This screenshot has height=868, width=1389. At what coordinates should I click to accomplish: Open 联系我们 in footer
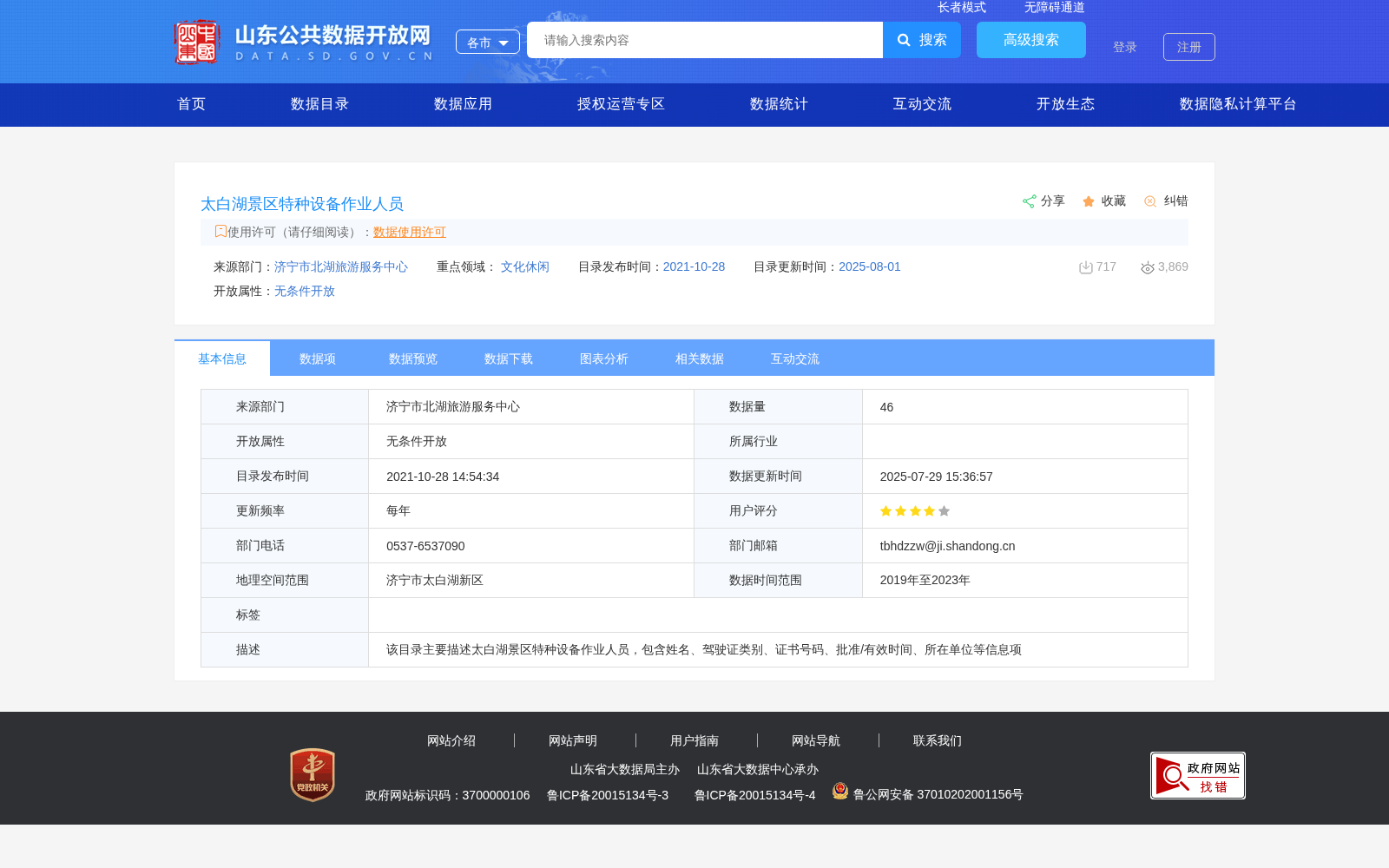coord(938,740)
